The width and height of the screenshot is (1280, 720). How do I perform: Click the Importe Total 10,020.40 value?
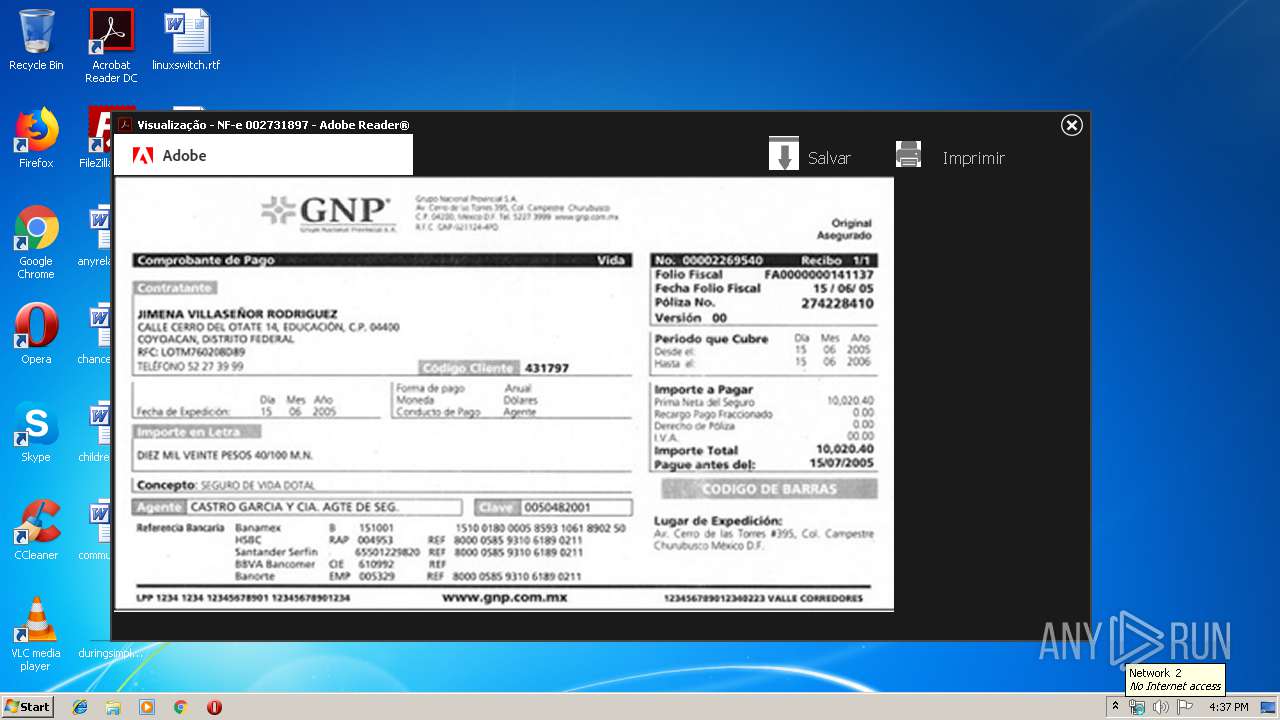(x=845, y=450)
